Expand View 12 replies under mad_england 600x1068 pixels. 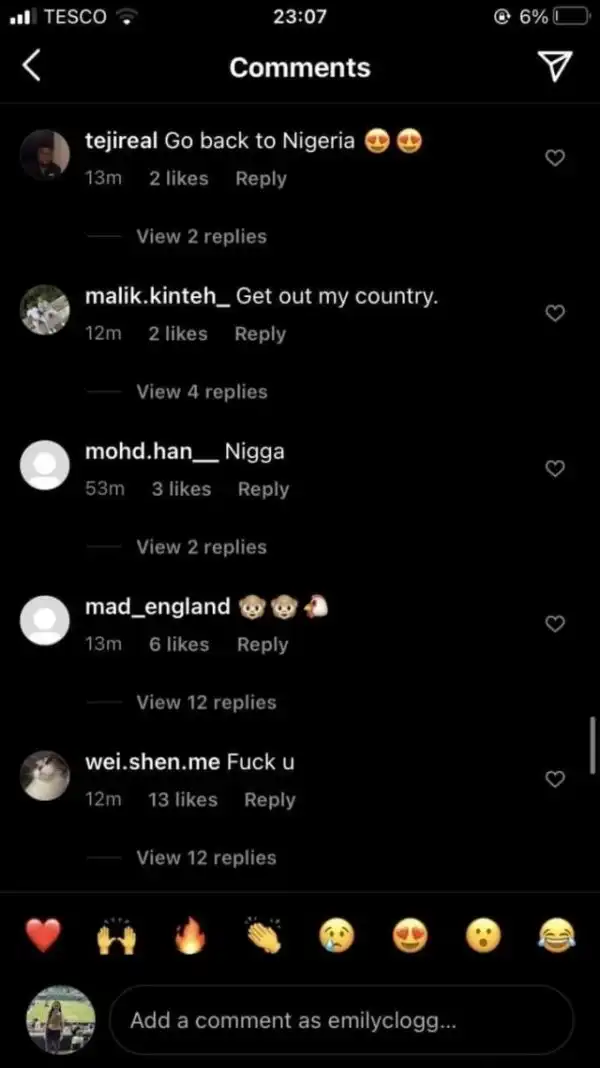point(206,702)
